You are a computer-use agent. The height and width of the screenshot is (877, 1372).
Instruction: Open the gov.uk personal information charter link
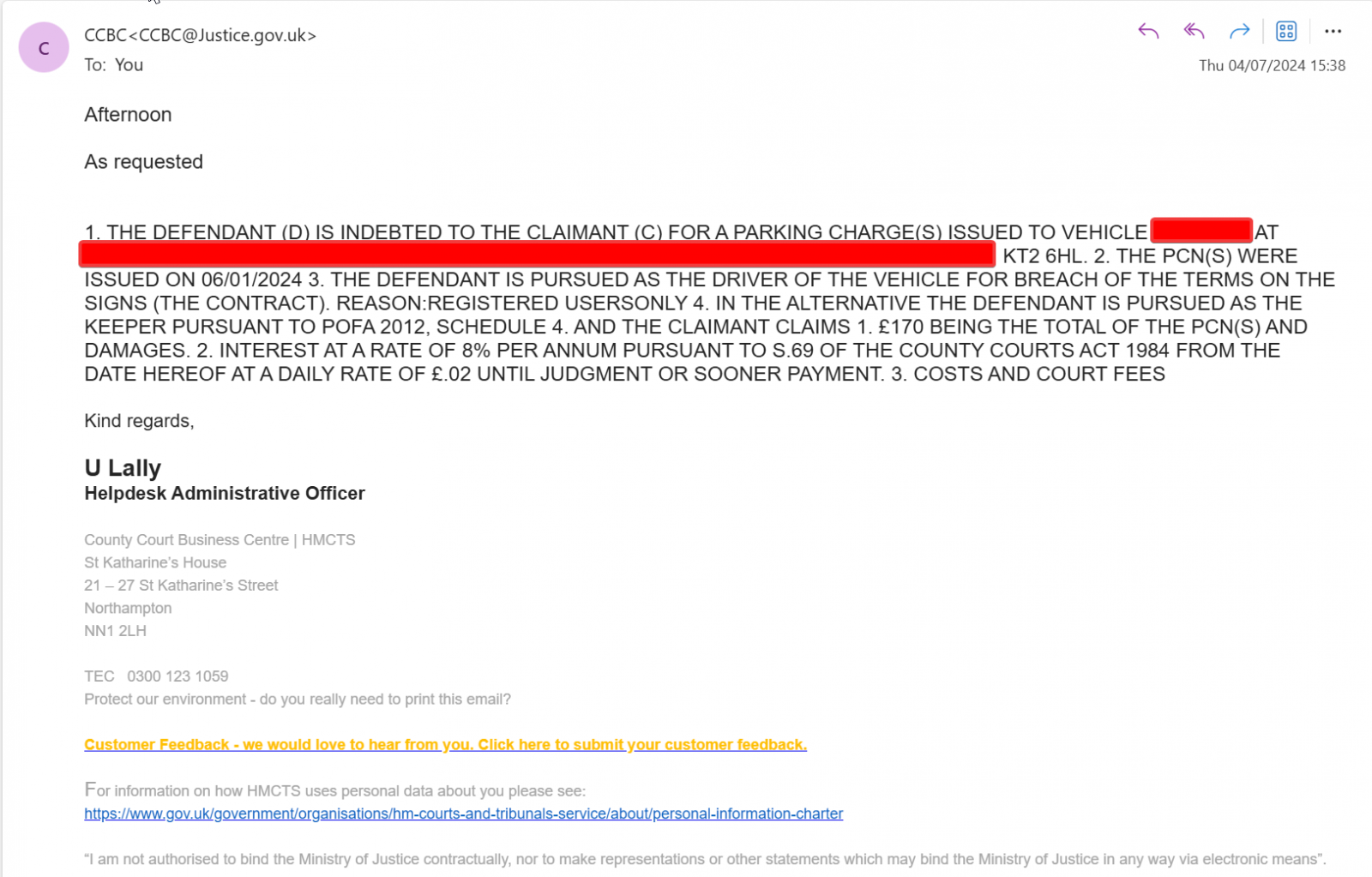click(463, 814)
